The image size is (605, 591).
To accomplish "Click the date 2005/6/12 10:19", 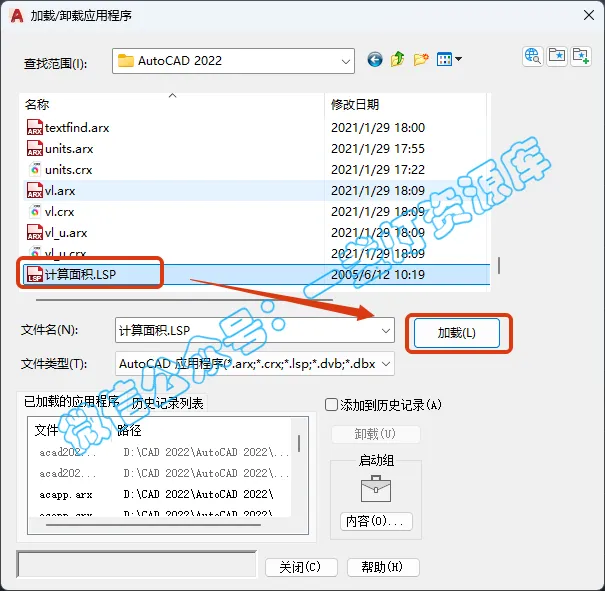I will [x=378, y=275].
